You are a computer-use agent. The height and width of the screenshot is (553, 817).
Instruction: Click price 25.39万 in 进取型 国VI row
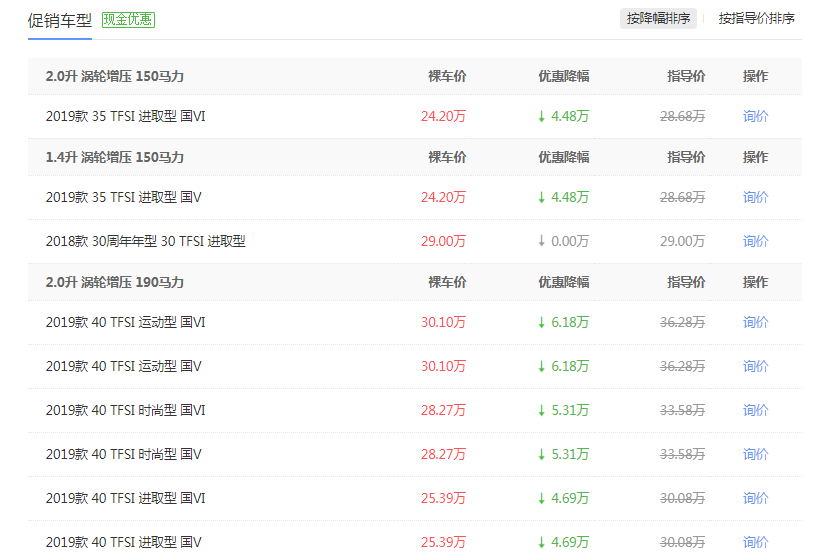click(x=443, y=499)
